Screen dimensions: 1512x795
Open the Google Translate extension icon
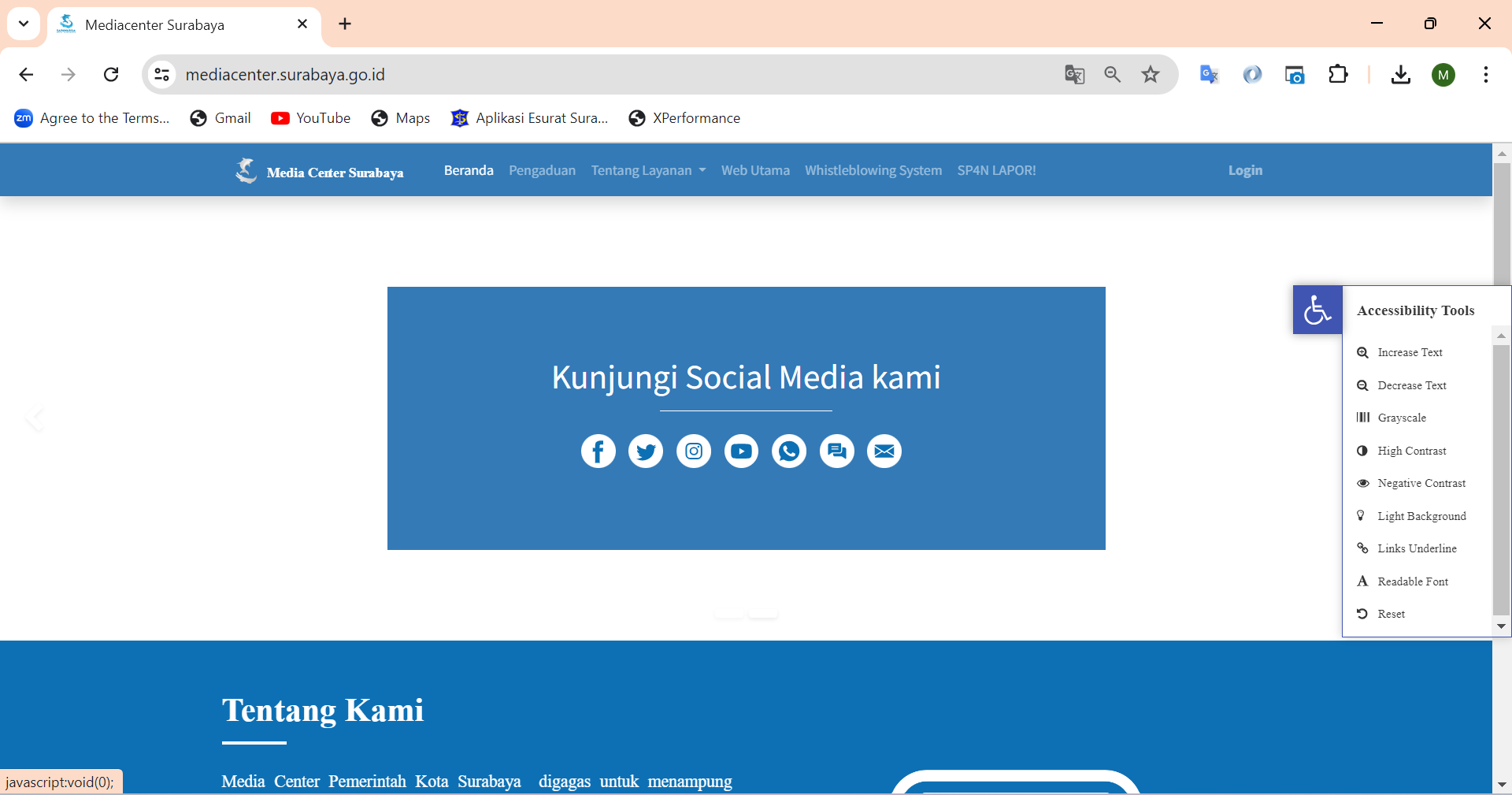[1209, 75]
